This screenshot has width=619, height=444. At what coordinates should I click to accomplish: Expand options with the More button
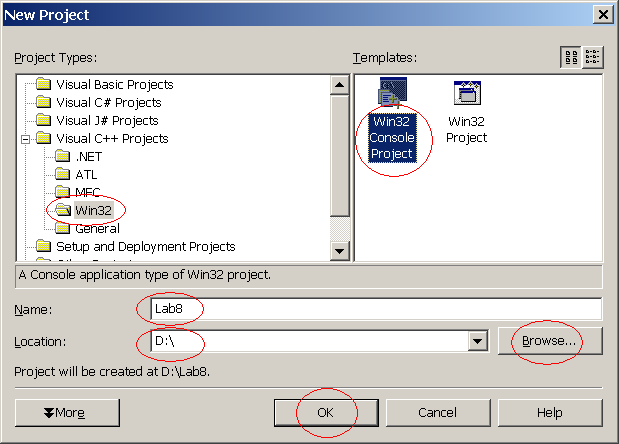pos(67,413)
